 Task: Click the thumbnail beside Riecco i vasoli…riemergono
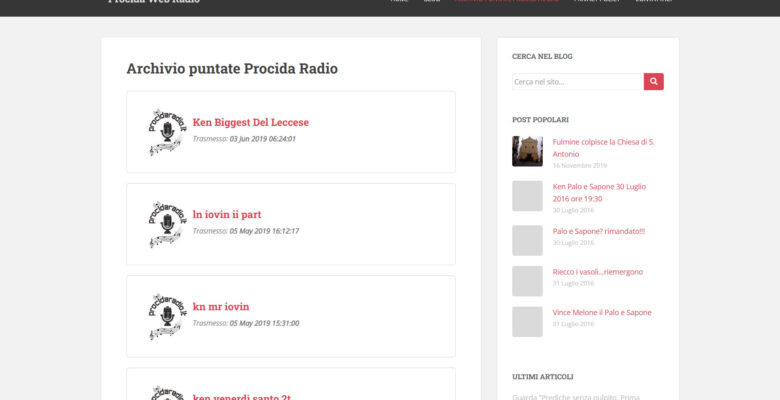pos(527,281)
